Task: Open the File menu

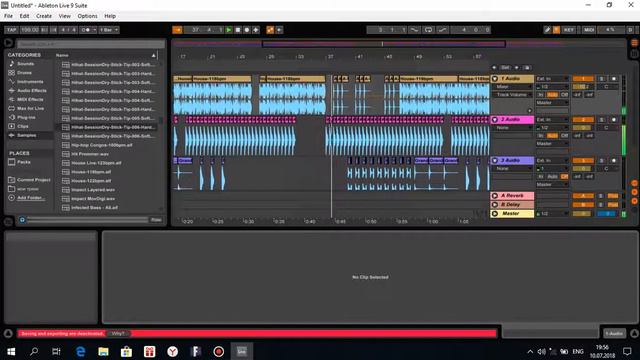Action: tap(9, 16)
